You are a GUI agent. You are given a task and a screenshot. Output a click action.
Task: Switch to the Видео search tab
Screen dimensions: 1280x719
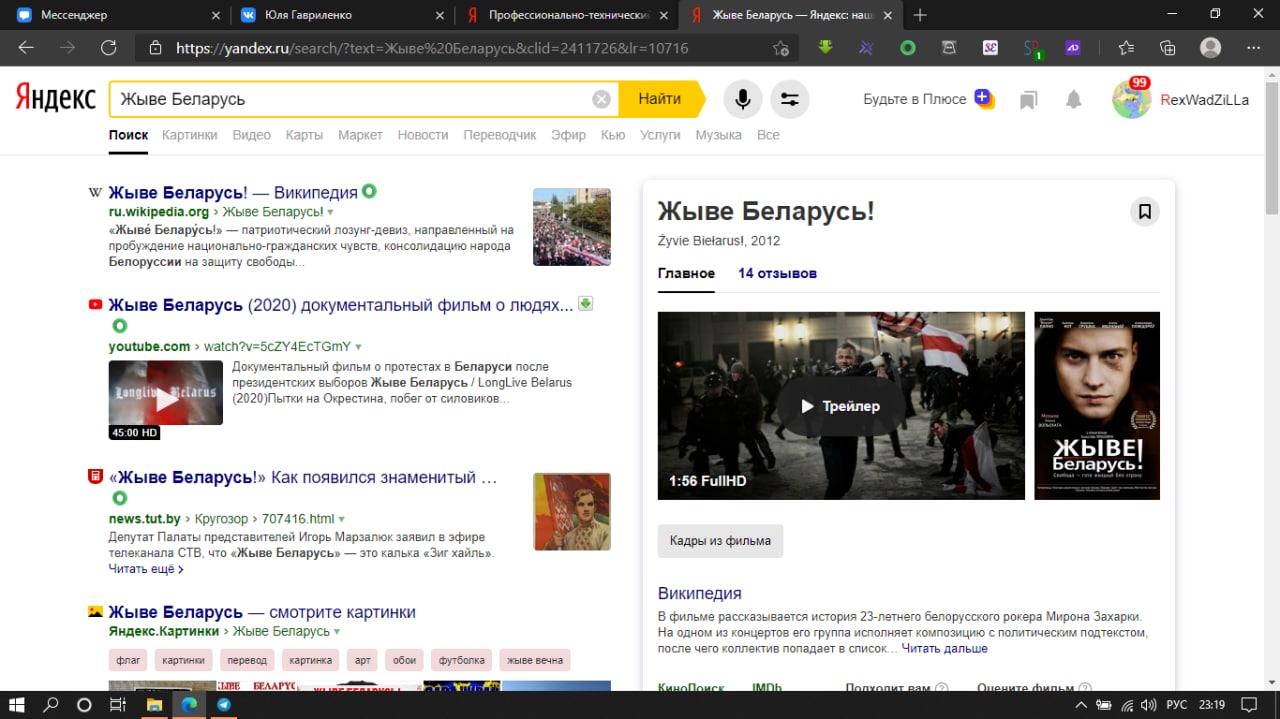(x=252, y=135)
